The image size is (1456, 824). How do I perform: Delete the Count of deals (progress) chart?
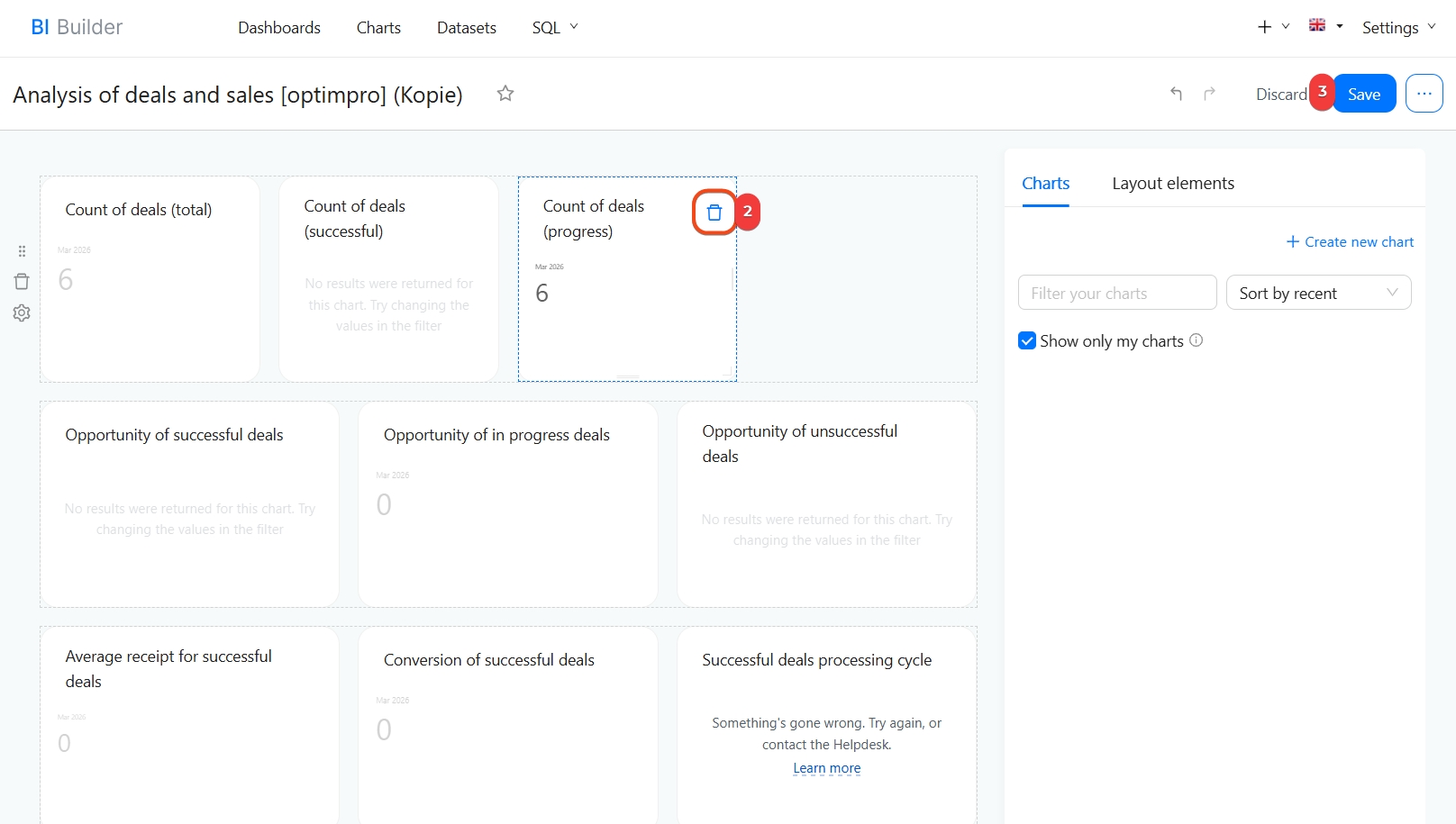pos(714,213)
